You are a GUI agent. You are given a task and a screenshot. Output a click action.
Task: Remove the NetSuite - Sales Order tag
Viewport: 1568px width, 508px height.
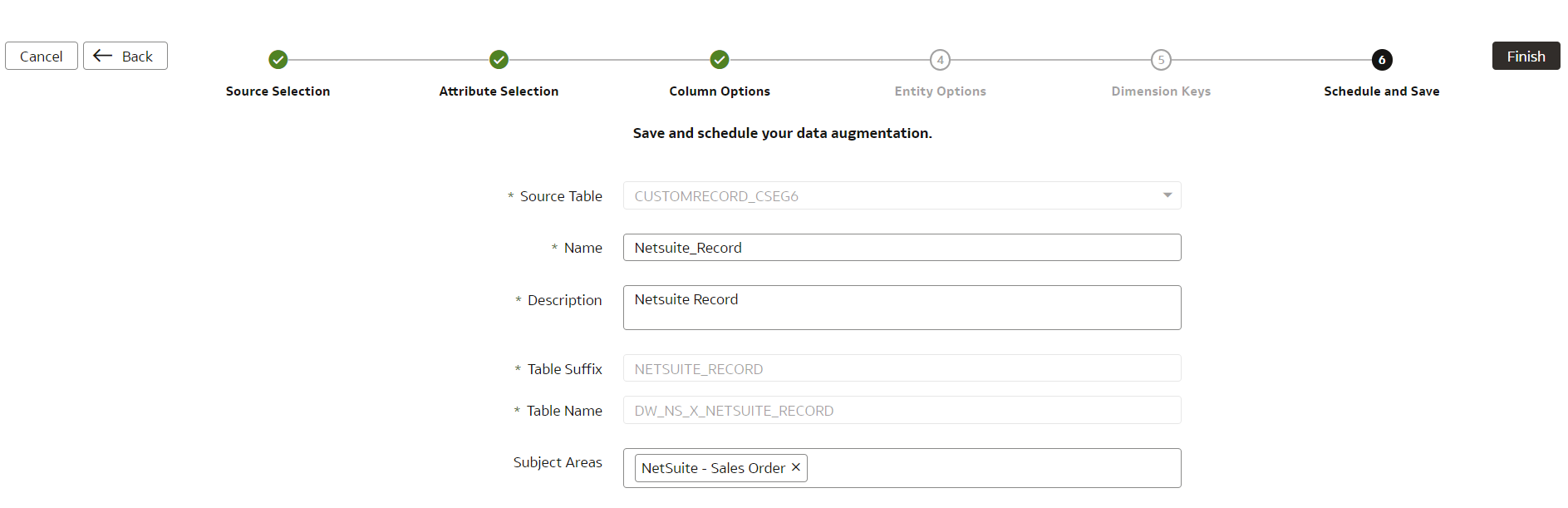click(x=796, y=467)
